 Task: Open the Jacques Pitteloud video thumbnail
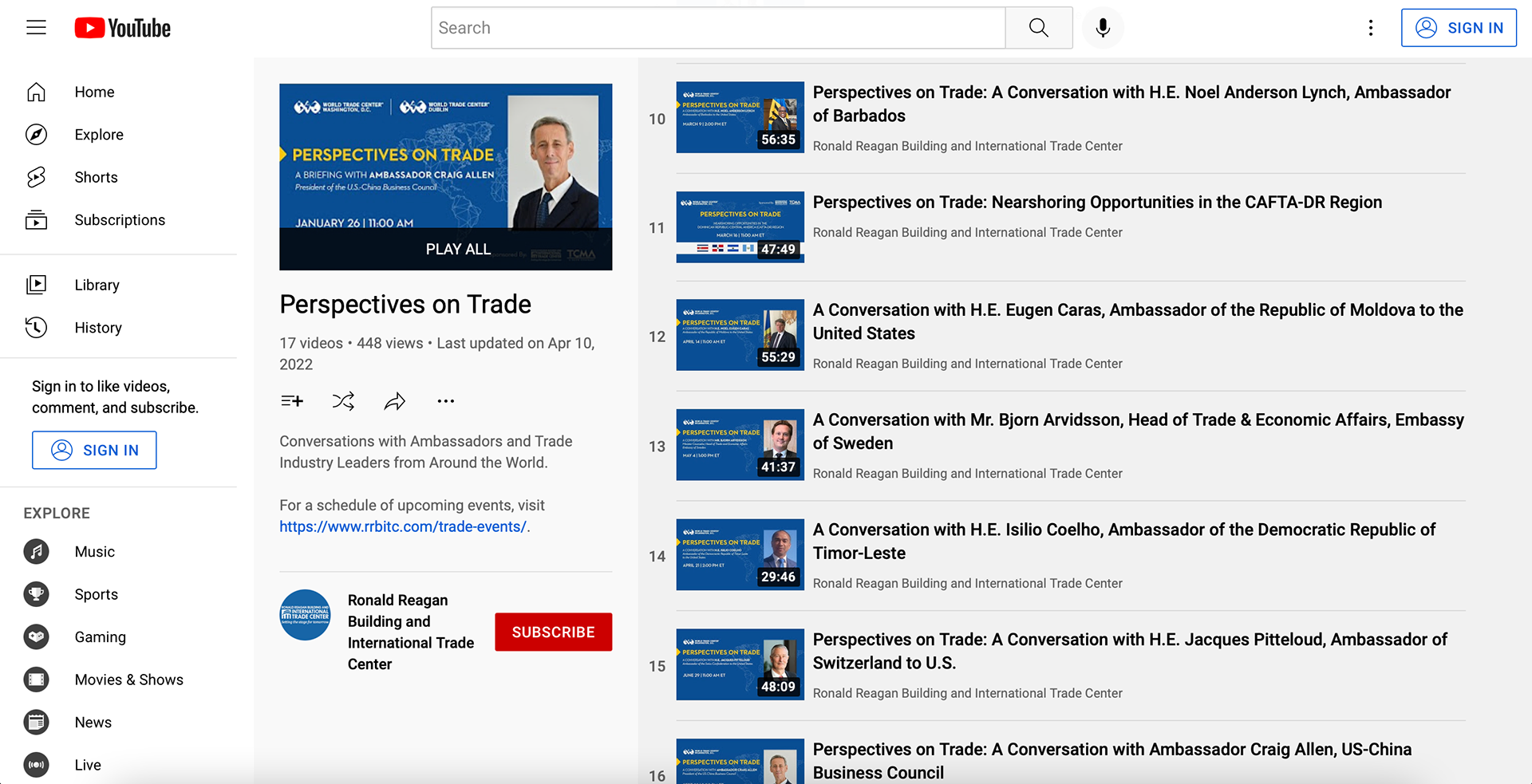click(x=740, y=664)
